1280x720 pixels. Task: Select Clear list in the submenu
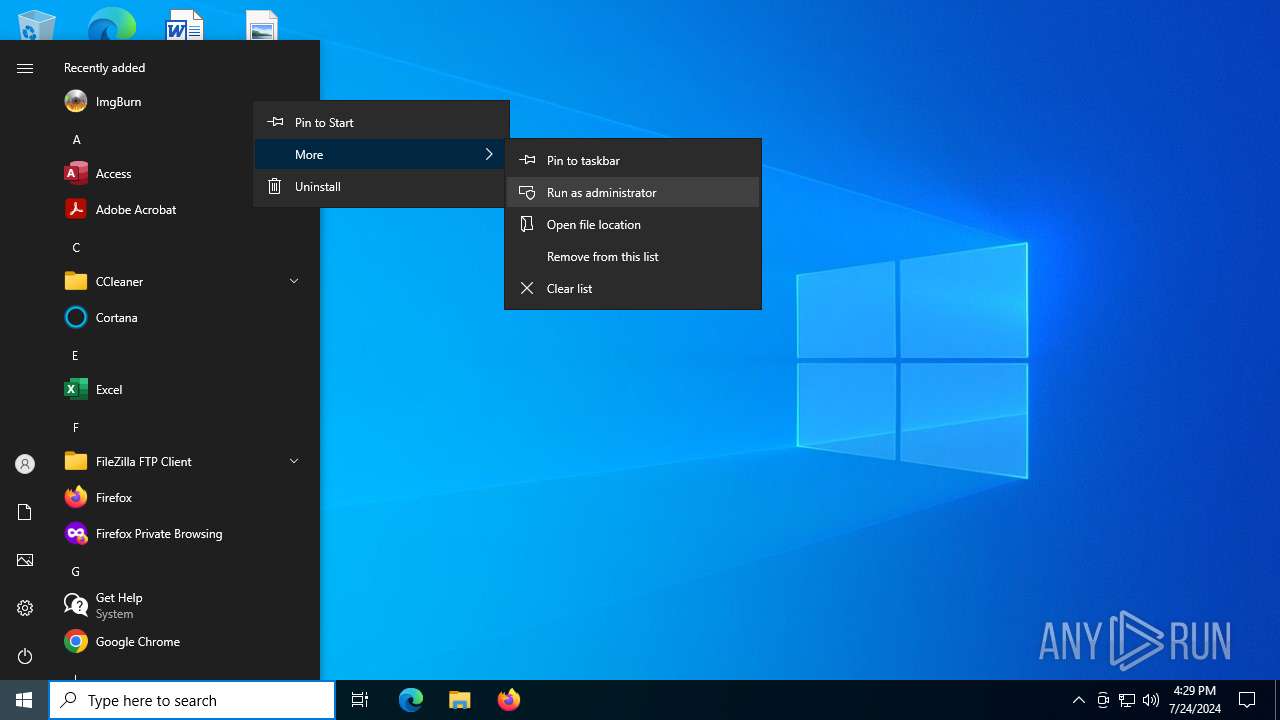(633, 288)
